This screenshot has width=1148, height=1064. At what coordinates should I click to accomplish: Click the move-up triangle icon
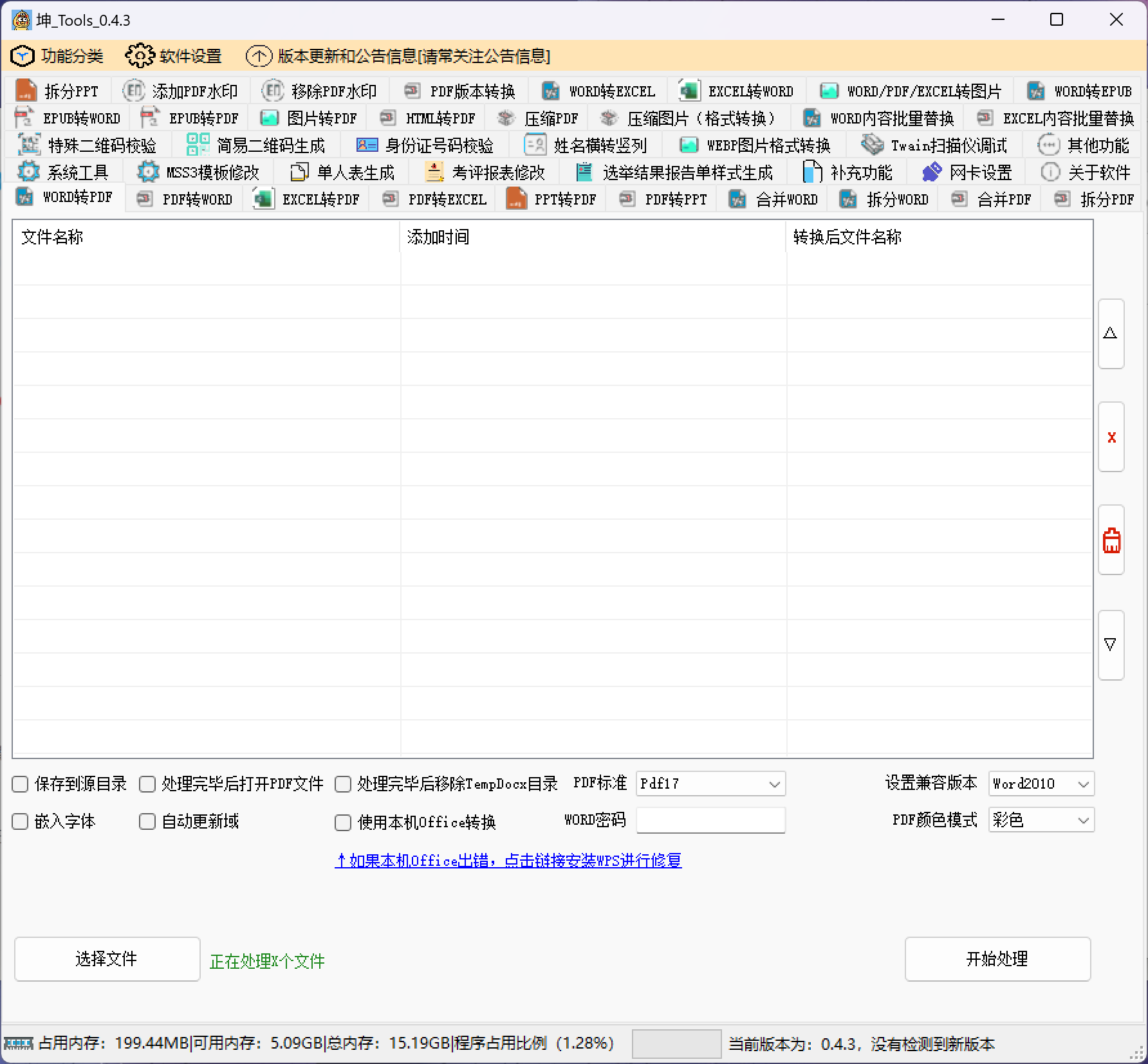coord(1111,333)
